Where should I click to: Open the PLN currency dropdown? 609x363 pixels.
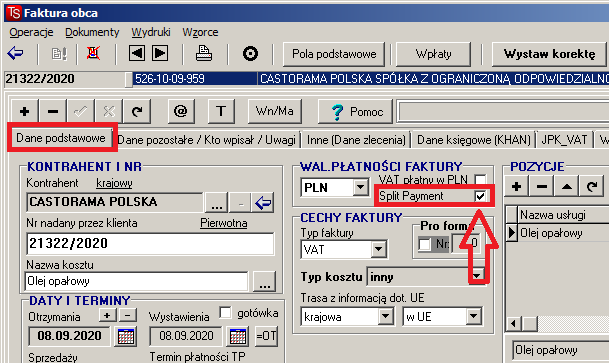point(360,188)
